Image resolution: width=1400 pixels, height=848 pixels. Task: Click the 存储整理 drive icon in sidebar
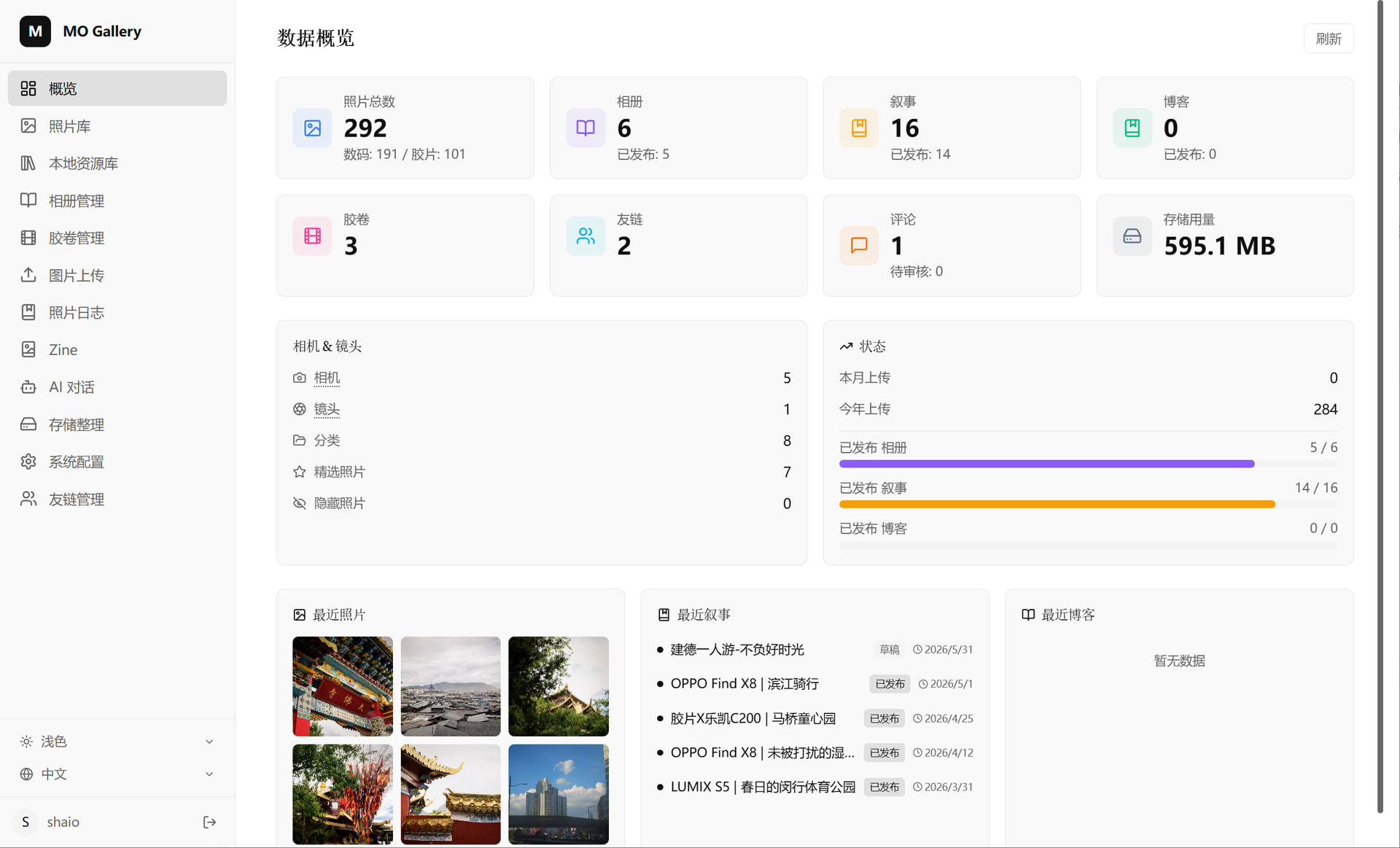tap(28, 424)
